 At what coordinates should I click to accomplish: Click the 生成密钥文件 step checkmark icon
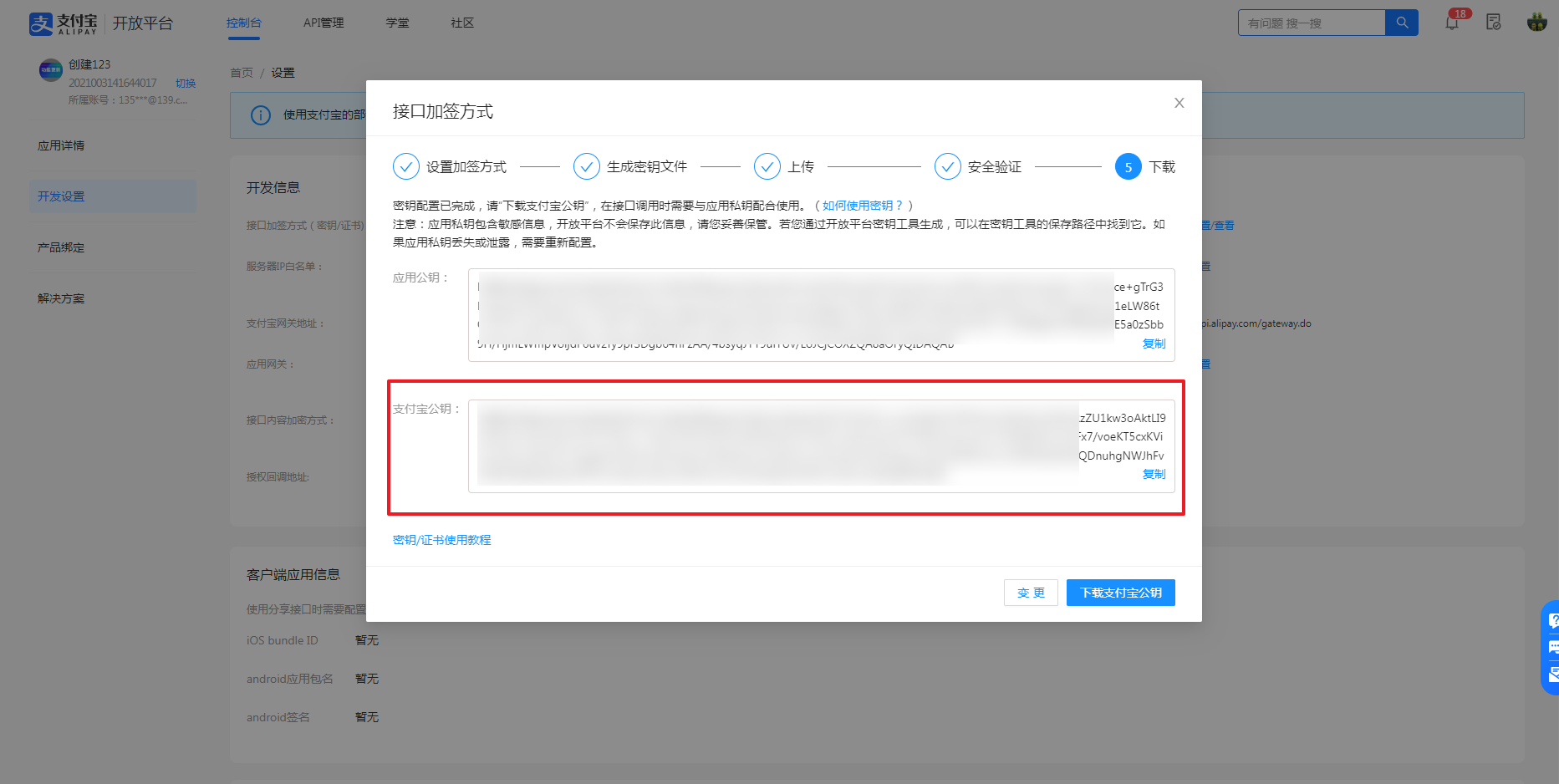pos(587,166)
